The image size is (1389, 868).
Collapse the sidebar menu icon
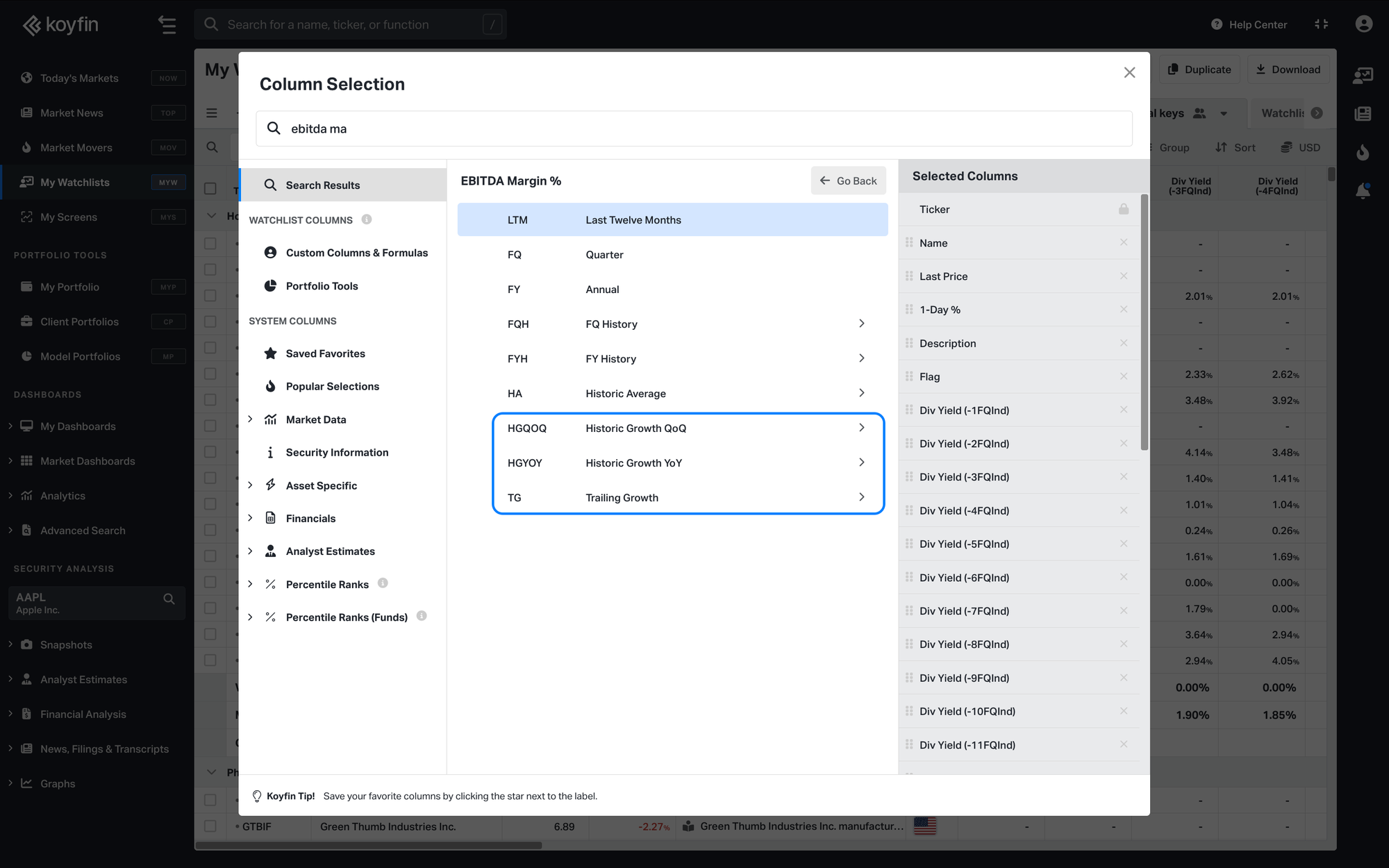pos(167,25)
